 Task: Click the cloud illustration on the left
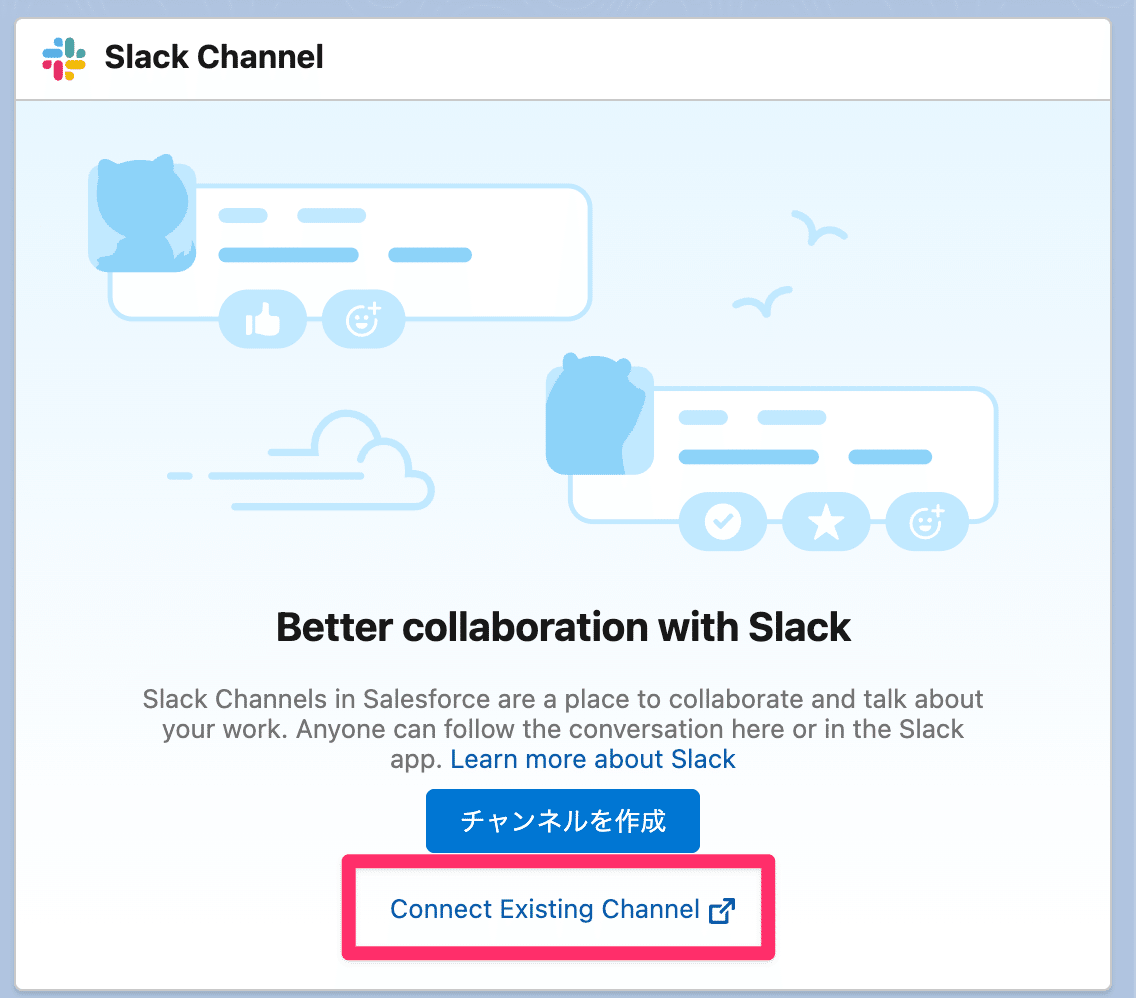[300, 460]
